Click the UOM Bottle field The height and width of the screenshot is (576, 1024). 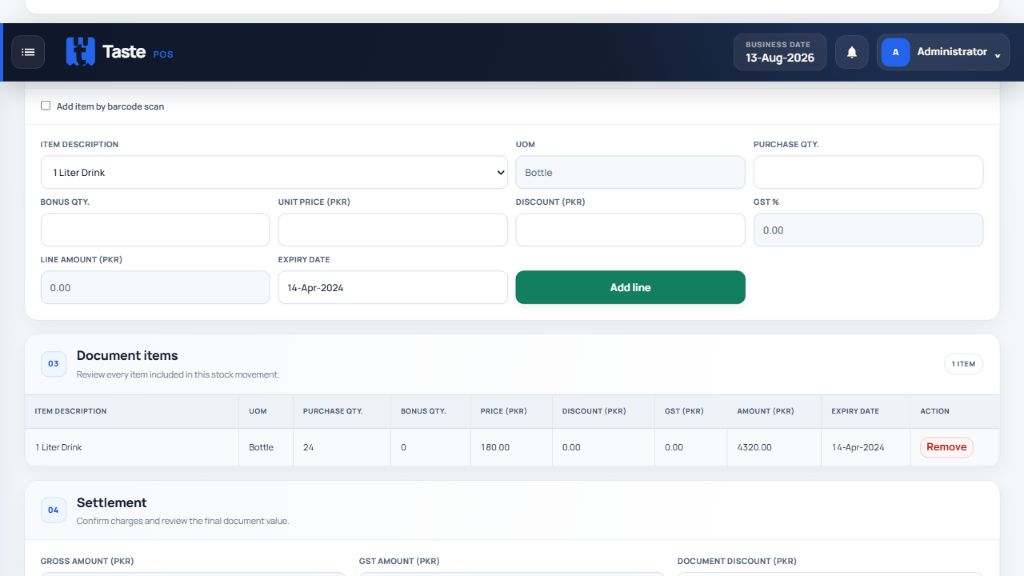coord(630,172)
